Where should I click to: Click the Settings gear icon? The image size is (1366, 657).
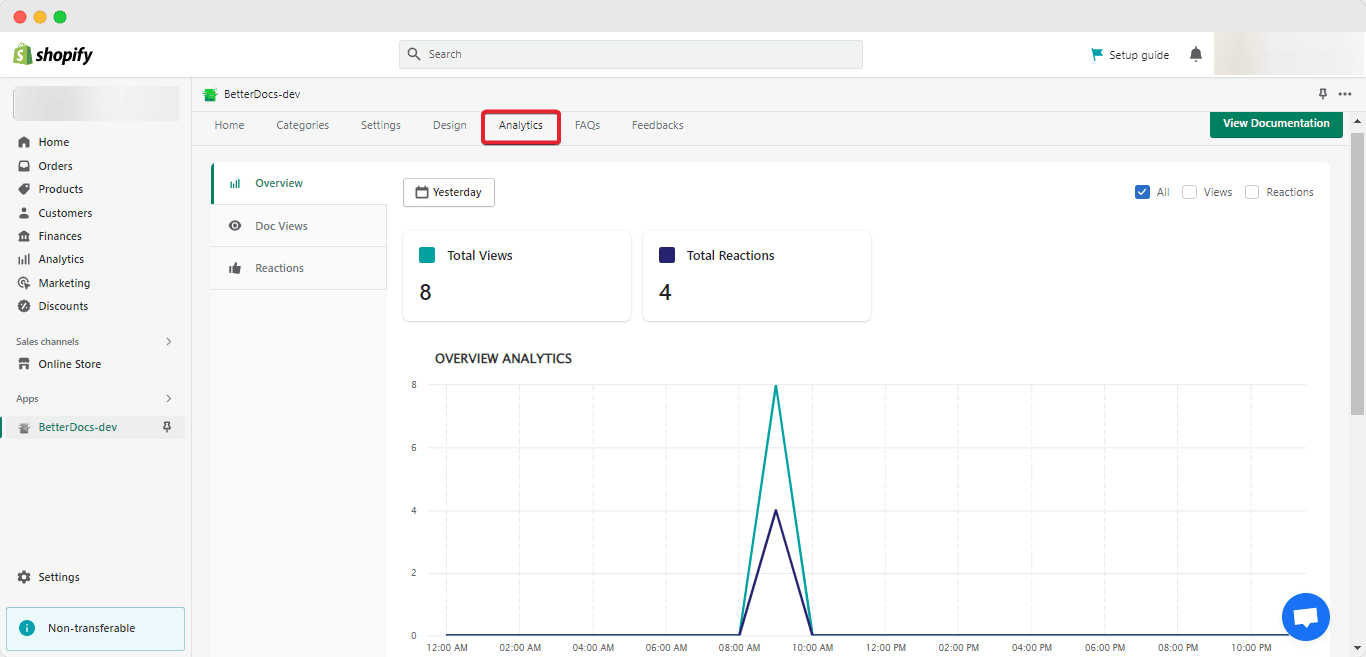[x=24, y=577]
